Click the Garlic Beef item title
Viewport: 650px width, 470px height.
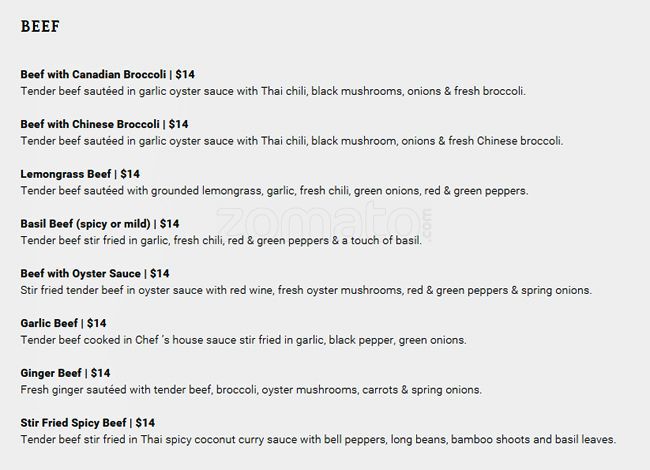click(x=50, y=323)
